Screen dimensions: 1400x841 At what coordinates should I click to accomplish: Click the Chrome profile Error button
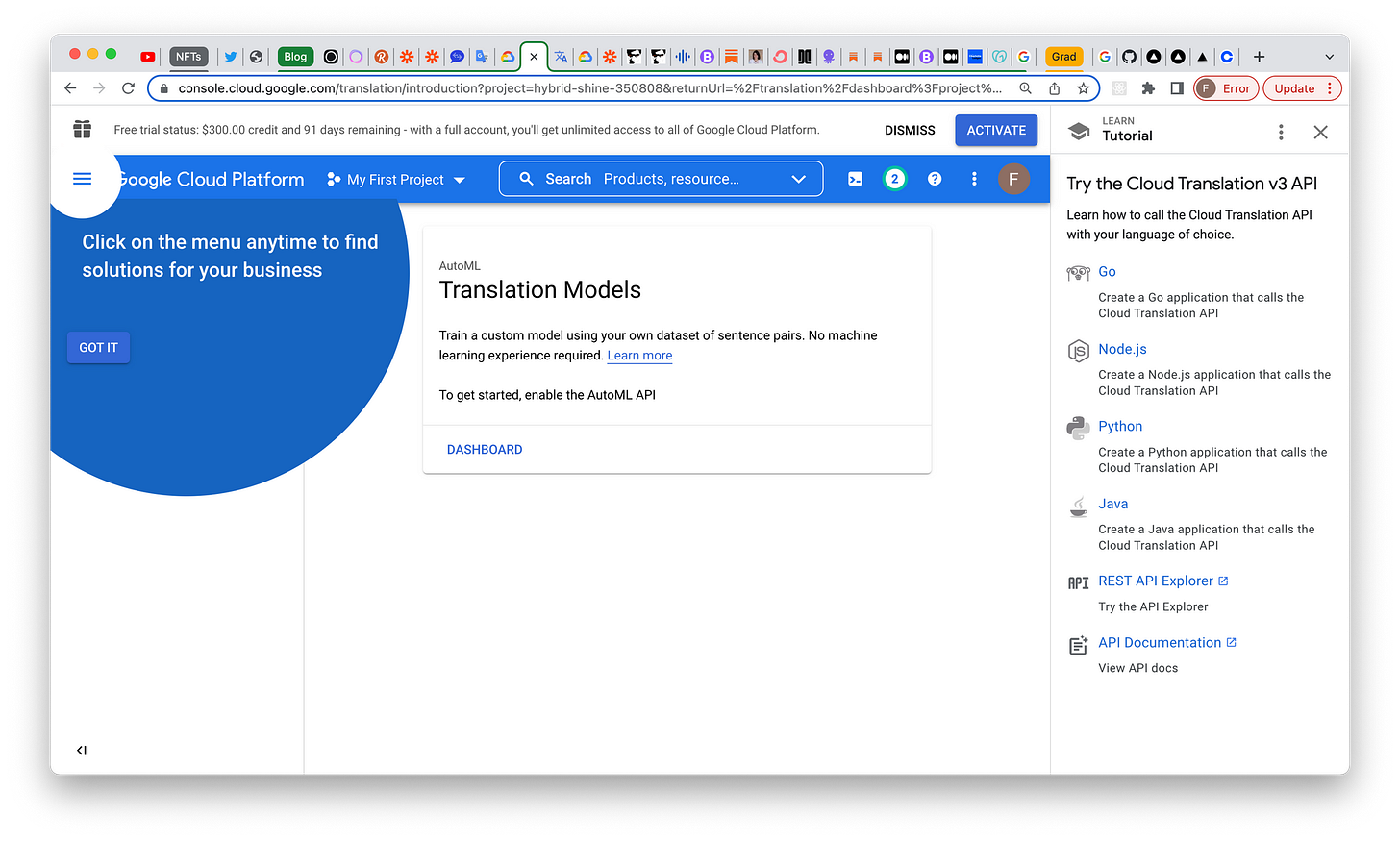coord(1226,88)
